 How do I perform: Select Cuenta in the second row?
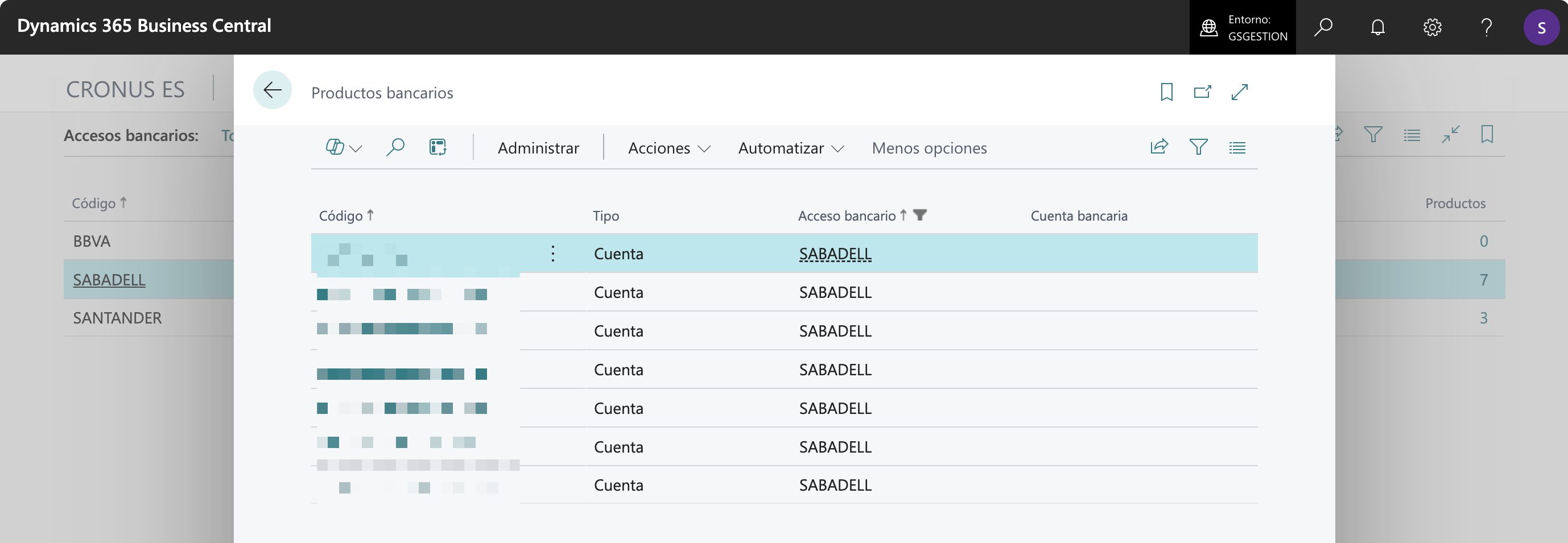click(x=618, y=292)
